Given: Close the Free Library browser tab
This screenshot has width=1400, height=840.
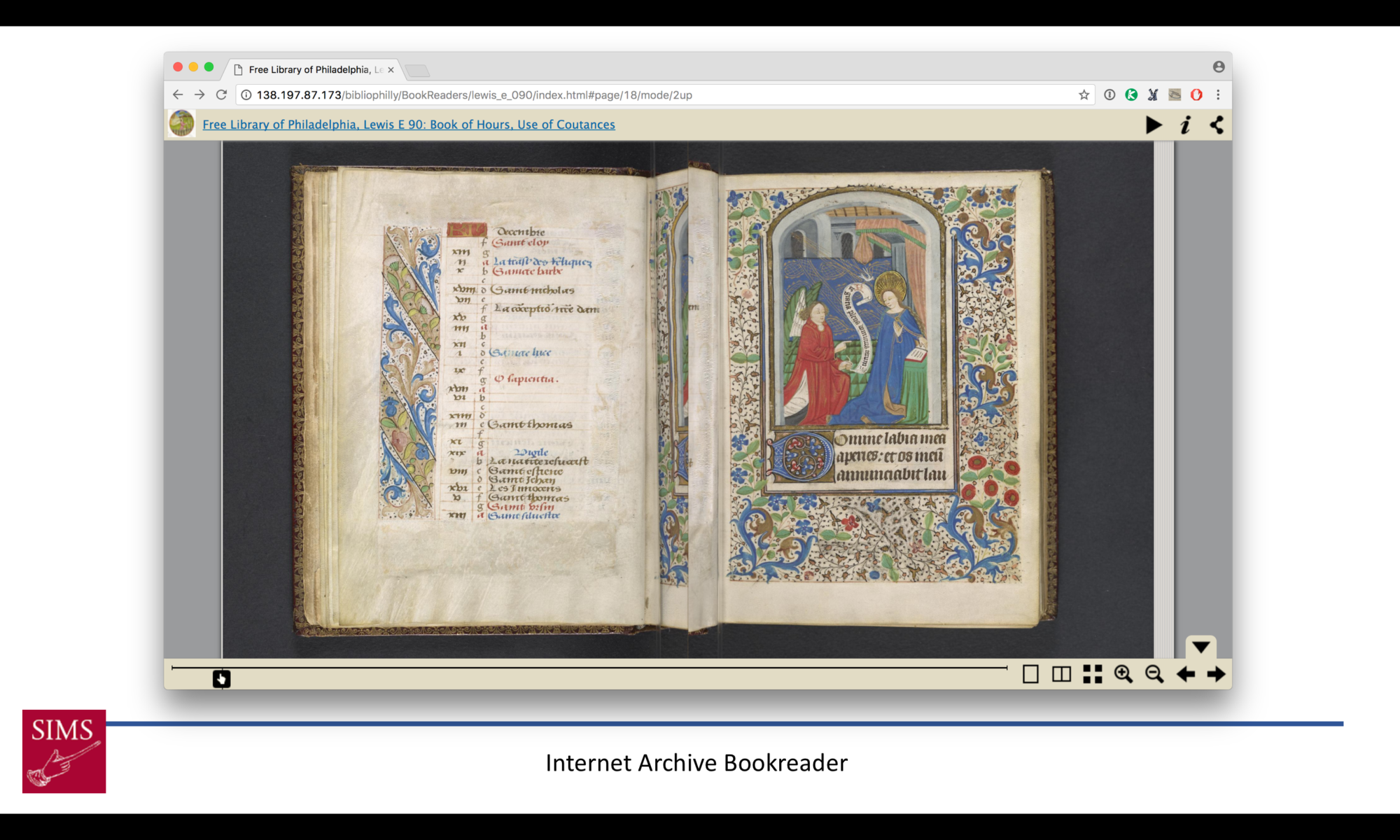Looking at the screenshot, I should 391,69.
